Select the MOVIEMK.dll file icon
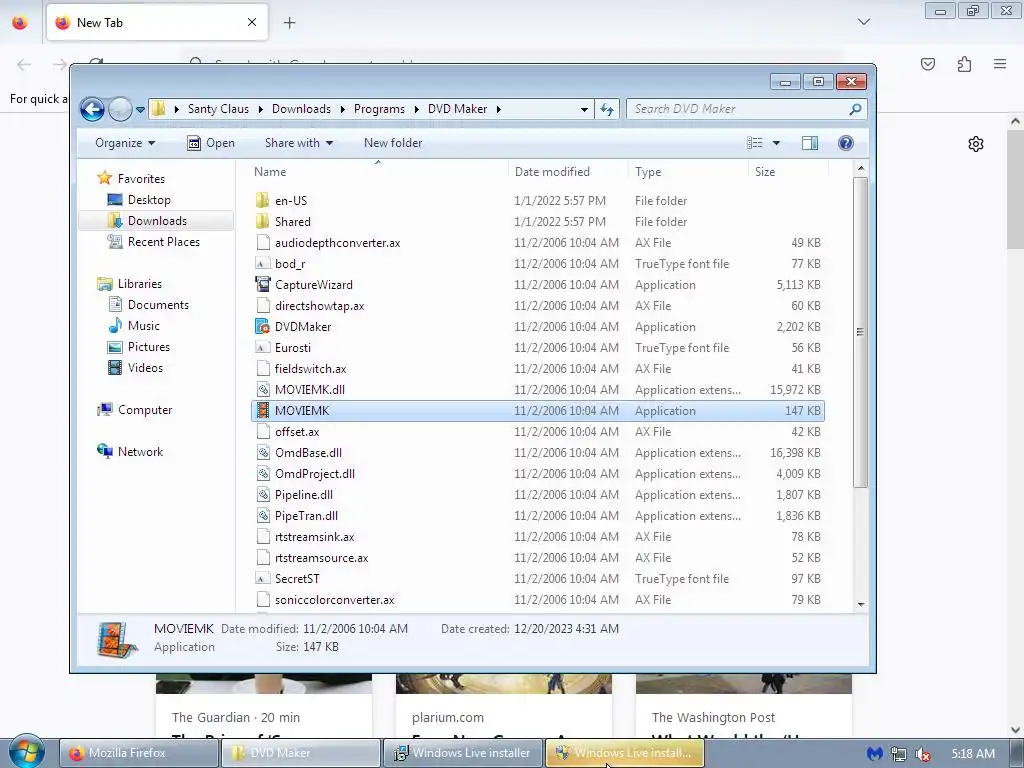This screenshot has height=768, width=1024. point(263,390)
